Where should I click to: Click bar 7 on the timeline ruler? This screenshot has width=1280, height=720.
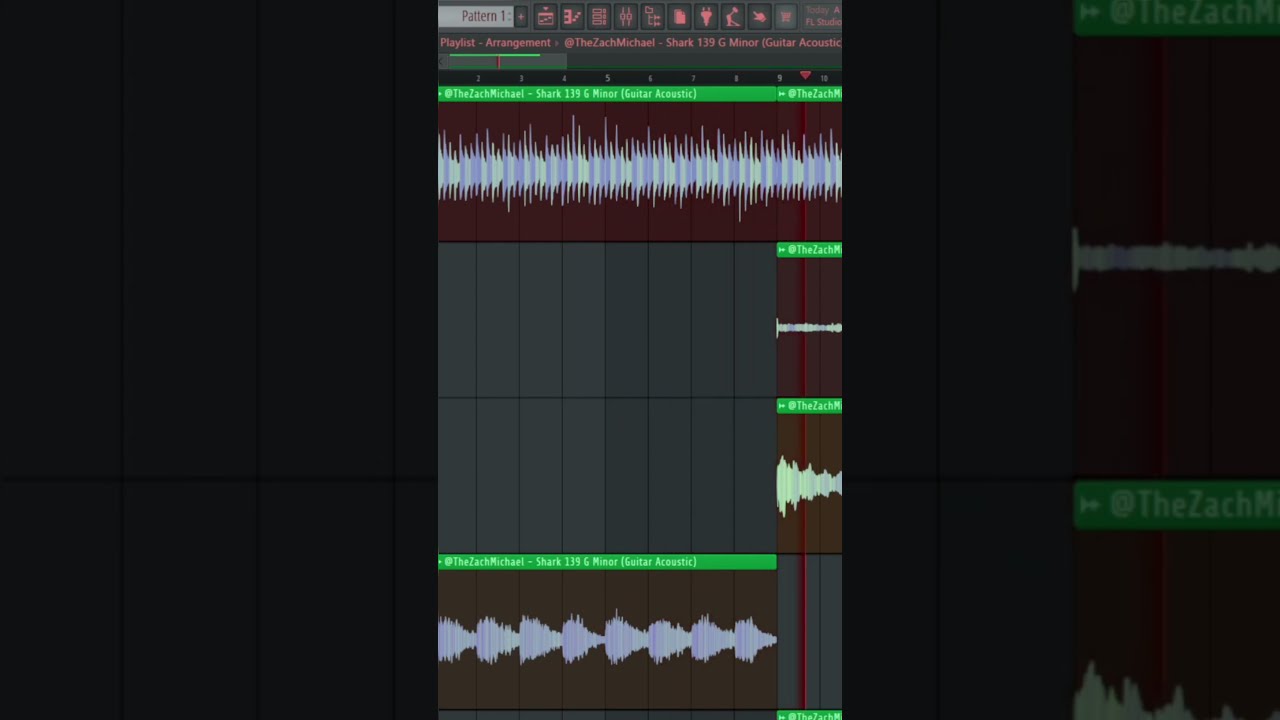pyautogui.click(x=693, y=78)
